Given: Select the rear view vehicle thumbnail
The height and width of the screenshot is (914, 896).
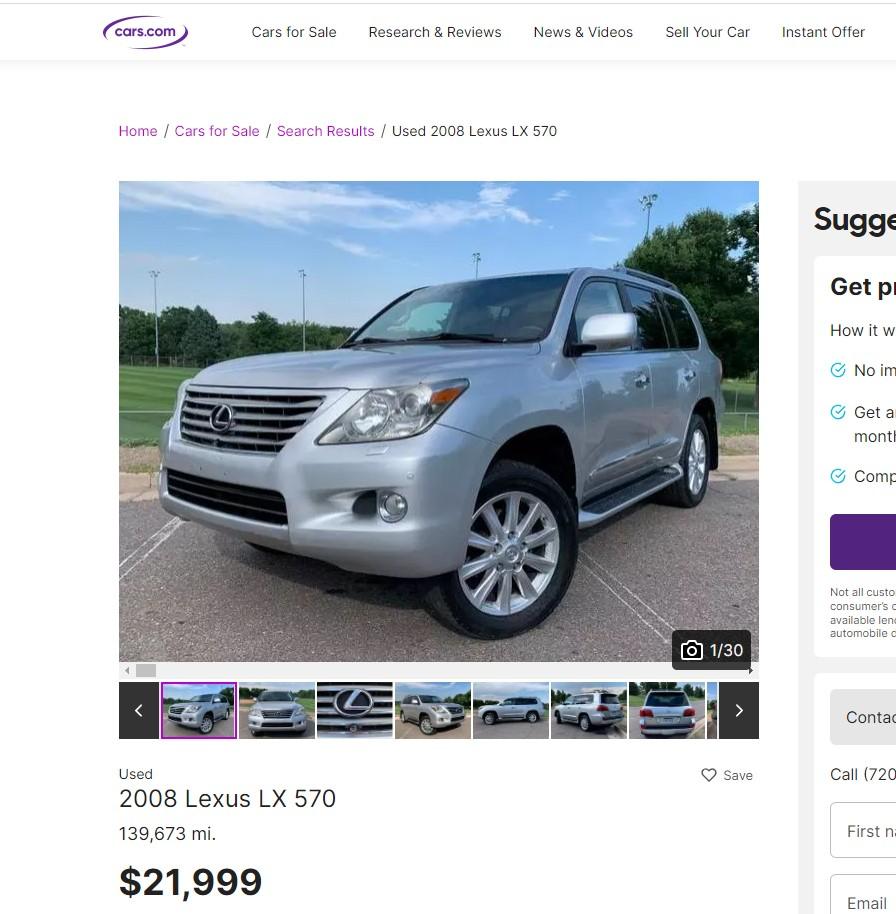Looking at the screenshot, I should click(667, 711).
